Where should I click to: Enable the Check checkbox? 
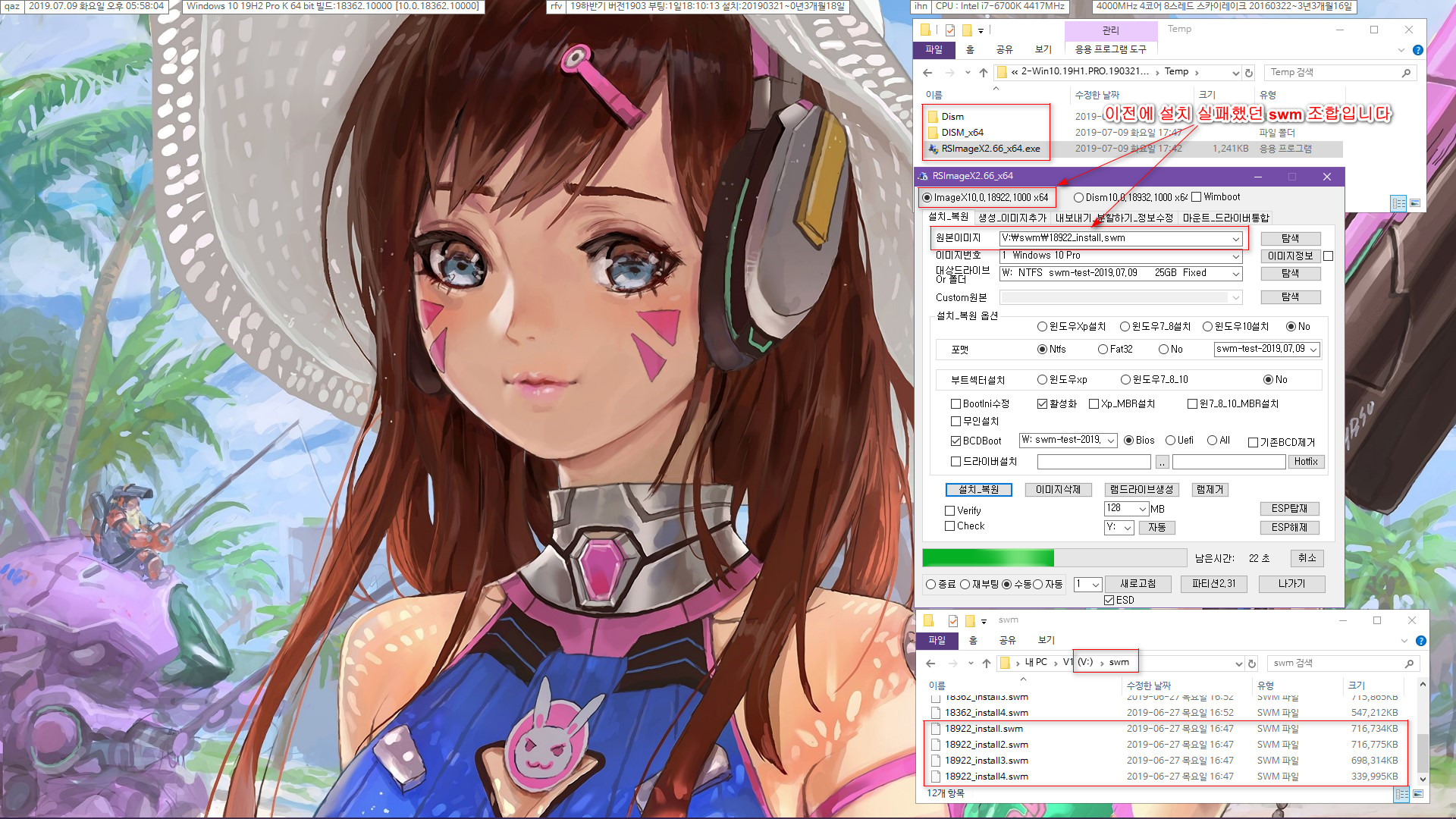[949, 526]
